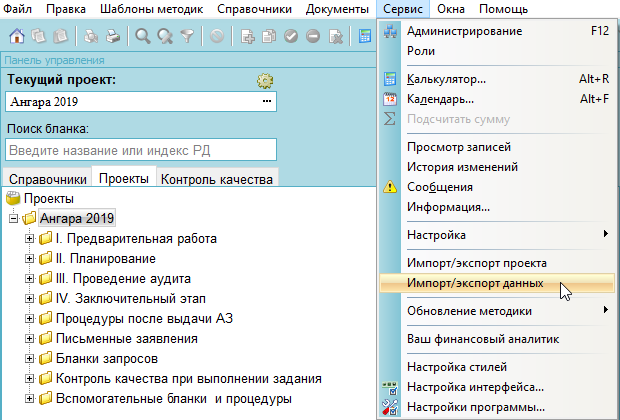The image size is (620, 420).
Task: Click the Printer icon in toolbar
Action: click(x=113, y=37)
